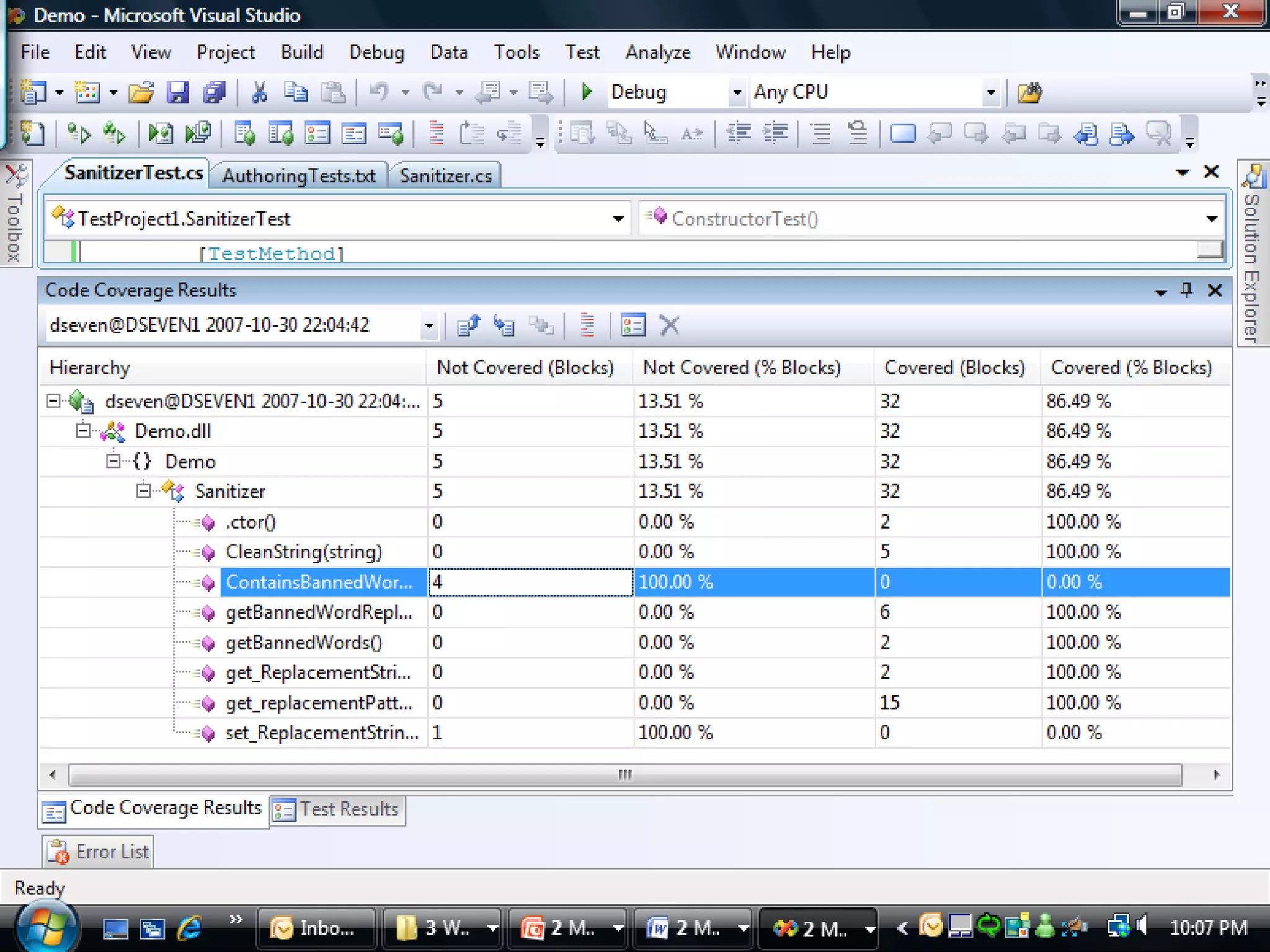Collapse the Demo.dll tree node

82,430
